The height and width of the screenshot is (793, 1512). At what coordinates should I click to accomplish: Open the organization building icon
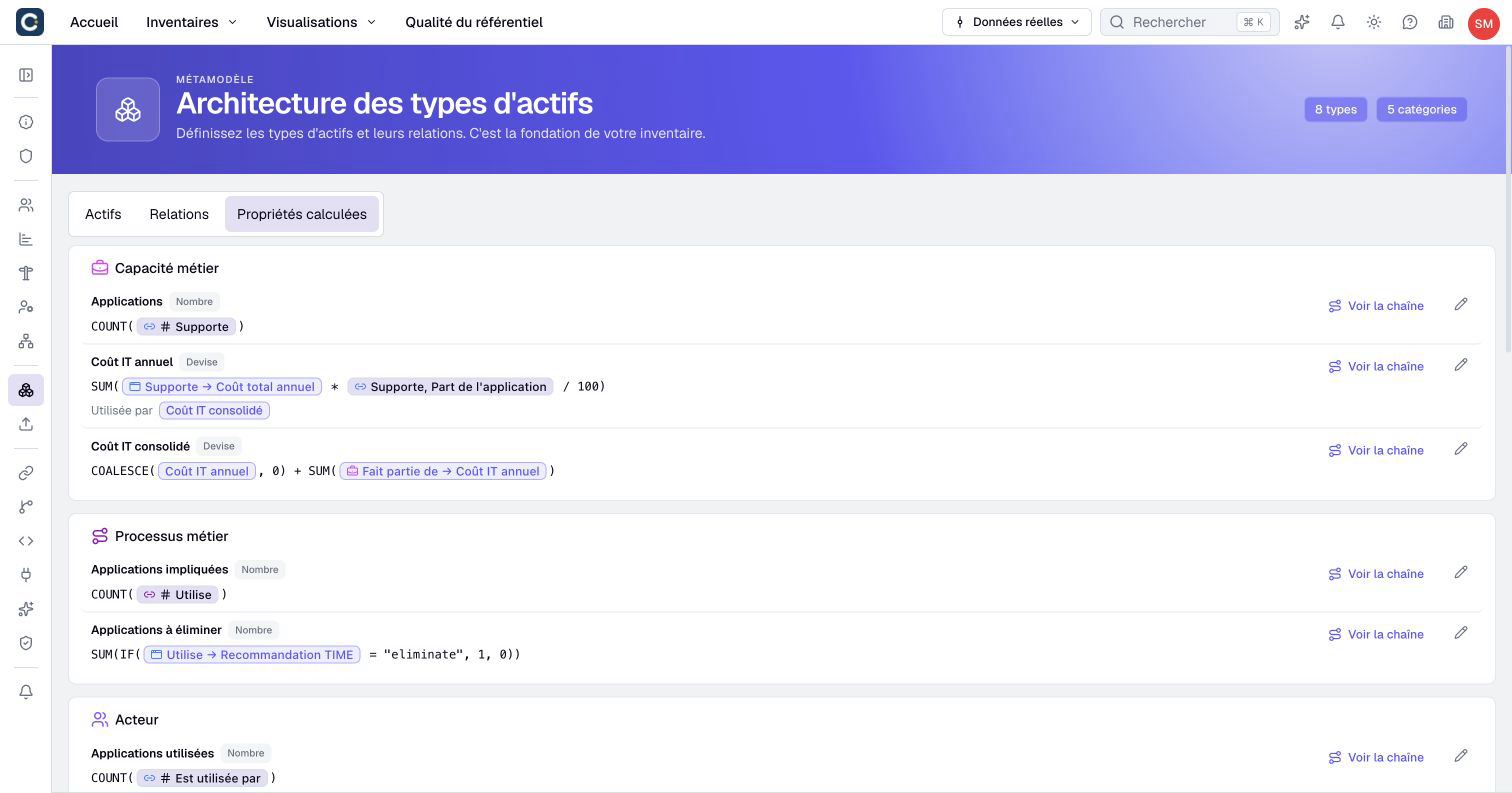pyautogui.click(x=1446, y=22)
